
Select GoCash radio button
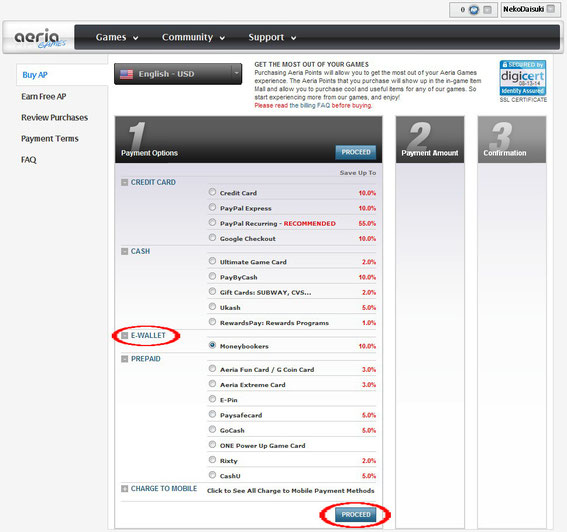point(212,429)
